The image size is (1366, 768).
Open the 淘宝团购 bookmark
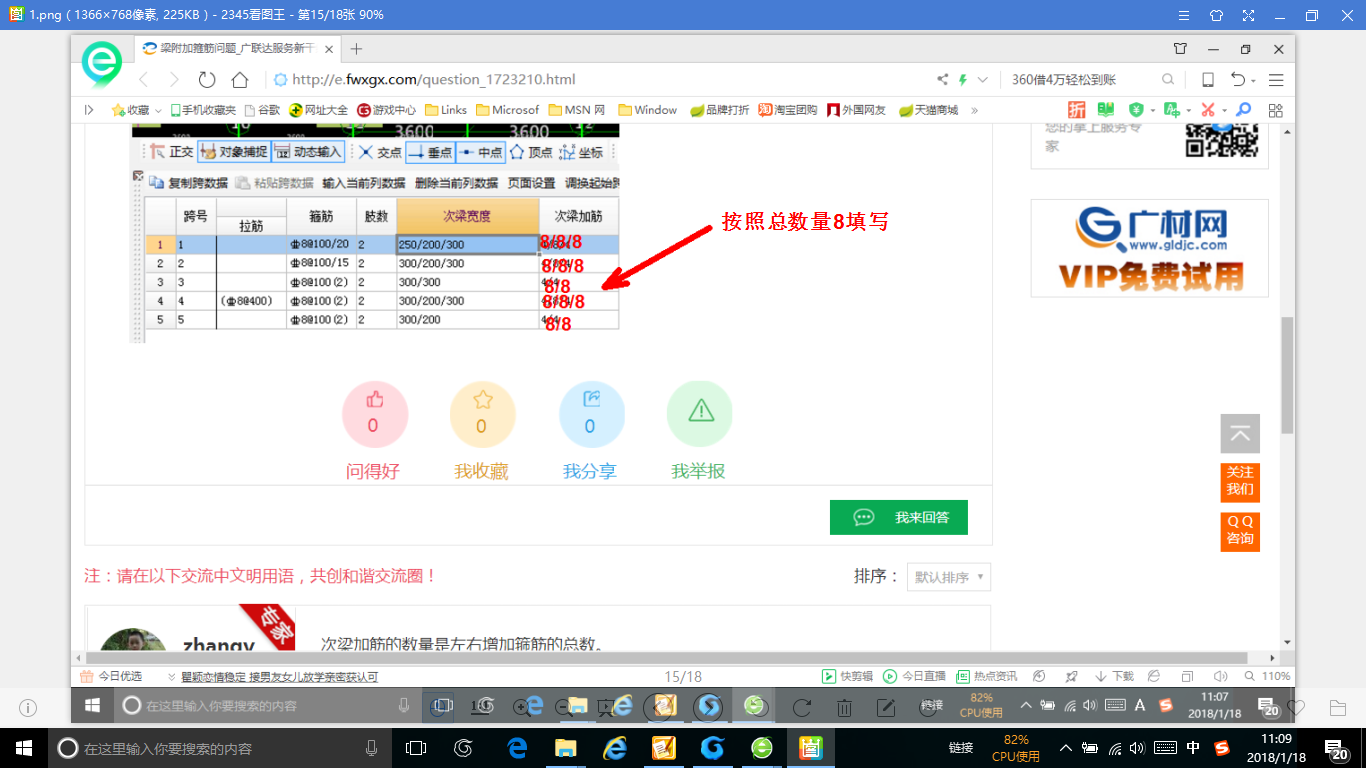pos(788,110)
